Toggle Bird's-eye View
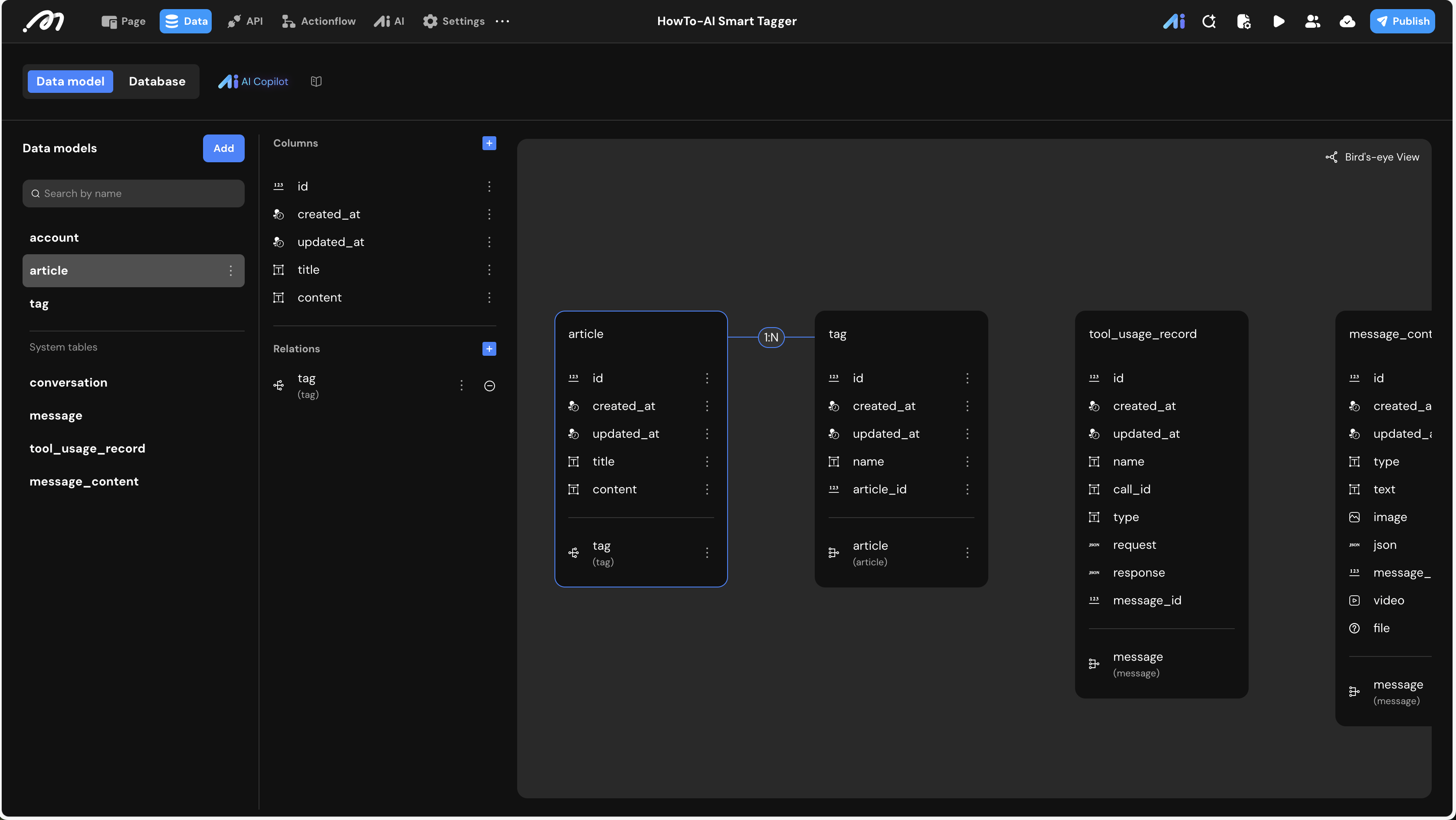Image resolution: width=1456 pixels, height=820 pixels. [1372, 157]
